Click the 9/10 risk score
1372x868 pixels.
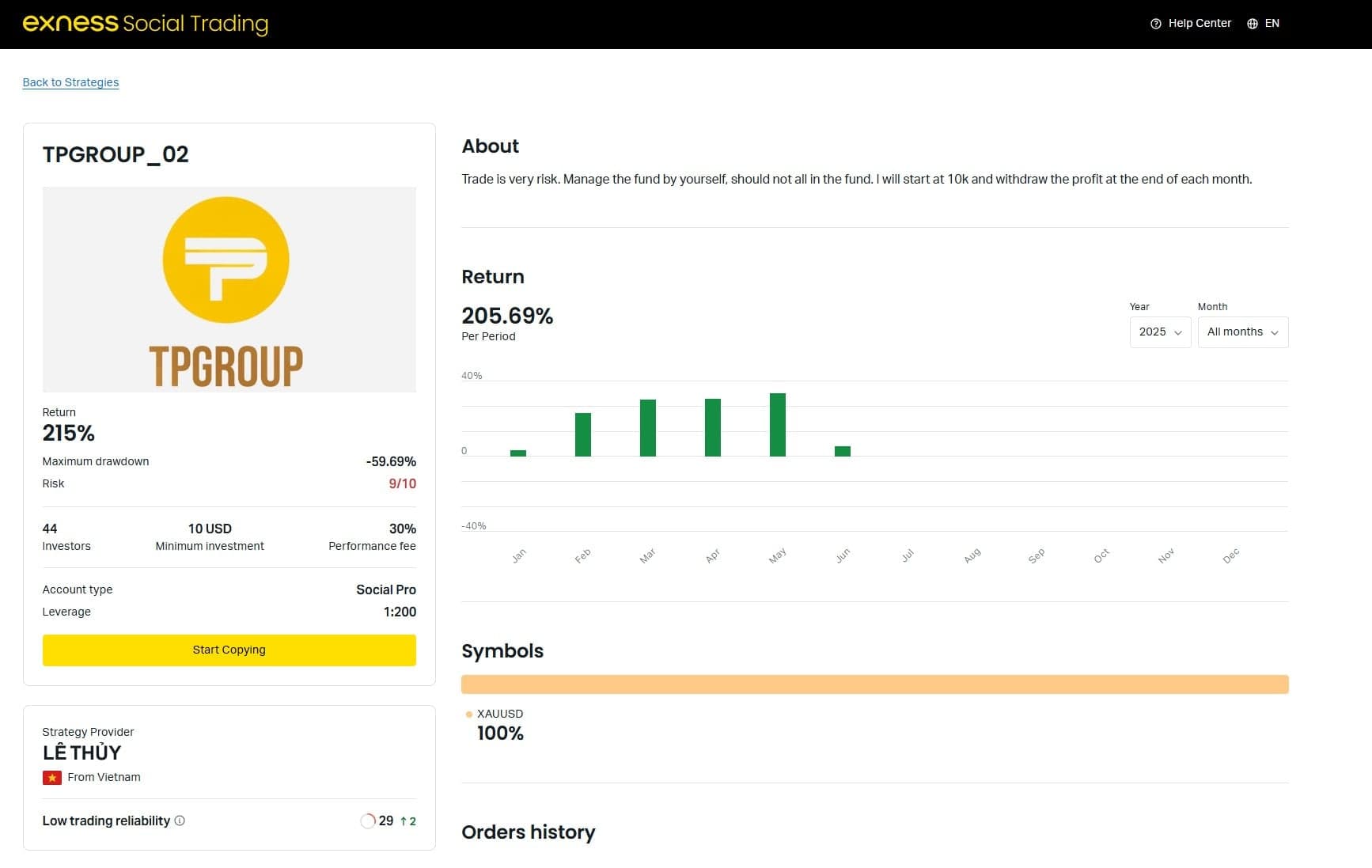click(402, 483)
